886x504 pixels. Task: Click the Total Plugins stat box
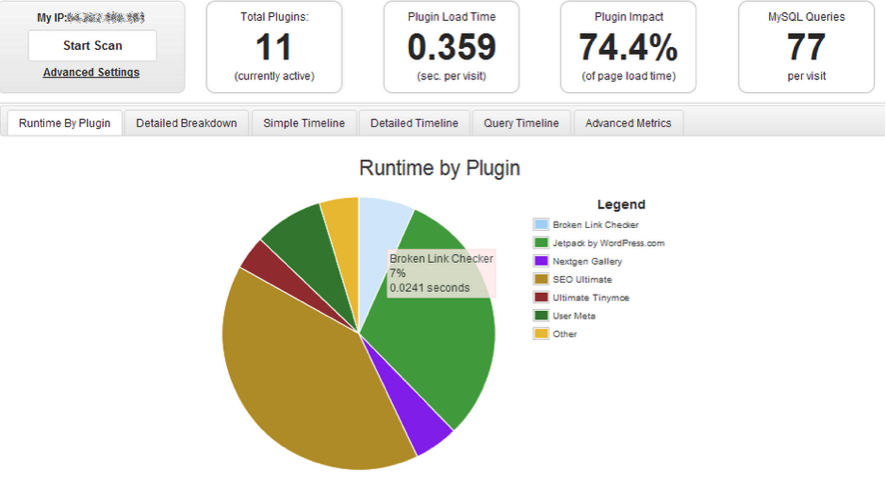274,47
